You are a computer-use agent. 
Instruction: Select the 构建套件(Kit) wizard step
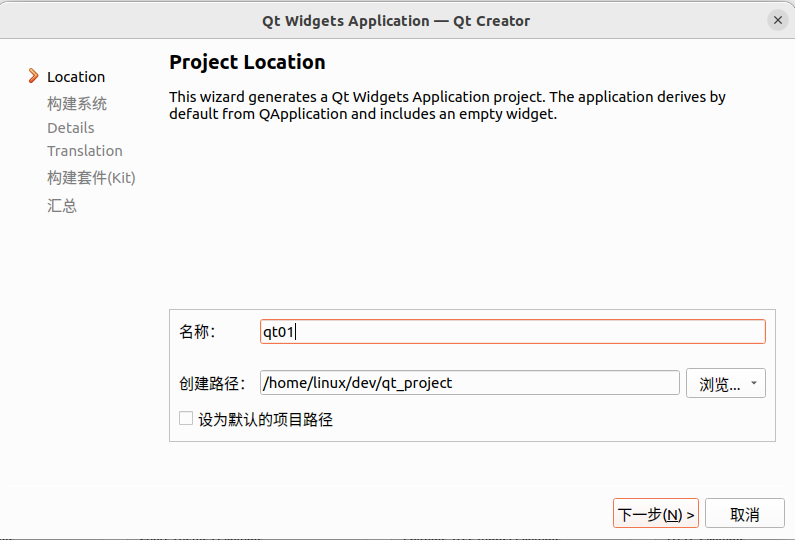point(91,178)
